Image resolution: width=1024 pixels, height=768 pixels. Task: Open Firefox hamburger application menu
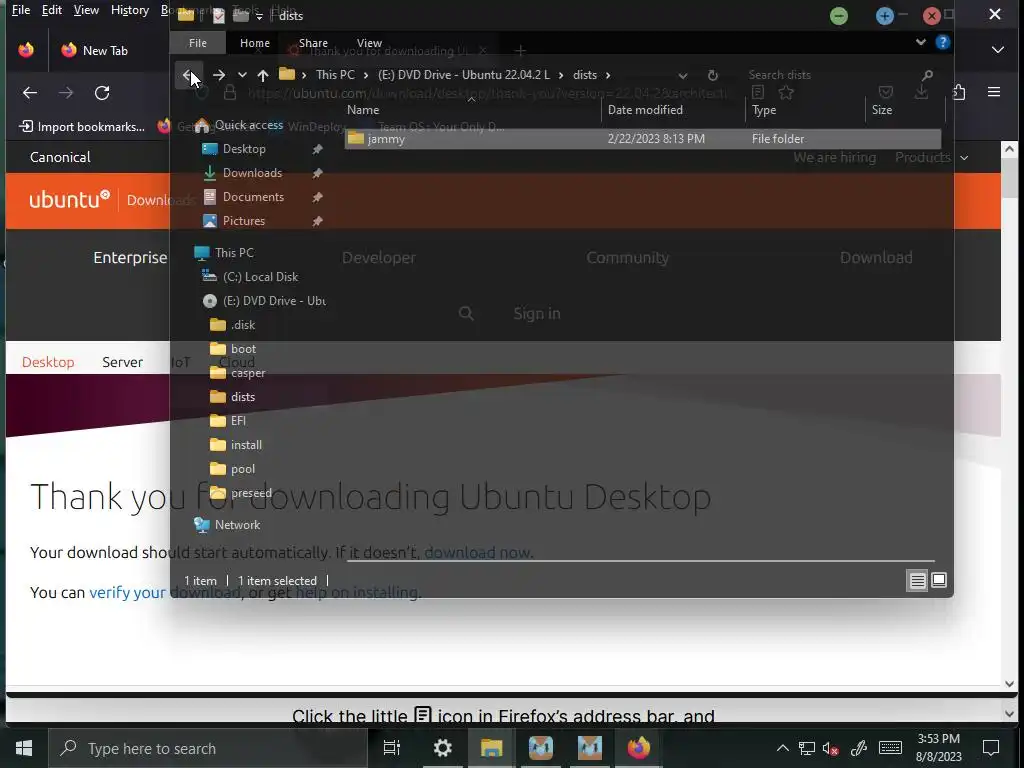(994, 92)
